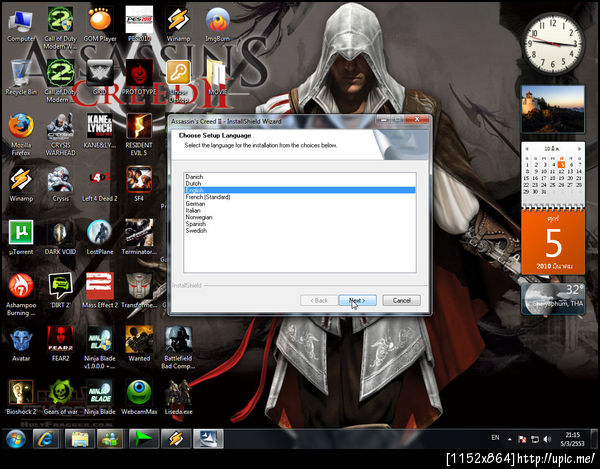
Task: Select the CRYSIS WARHEAD shortcut
Action: coord(60,134)
